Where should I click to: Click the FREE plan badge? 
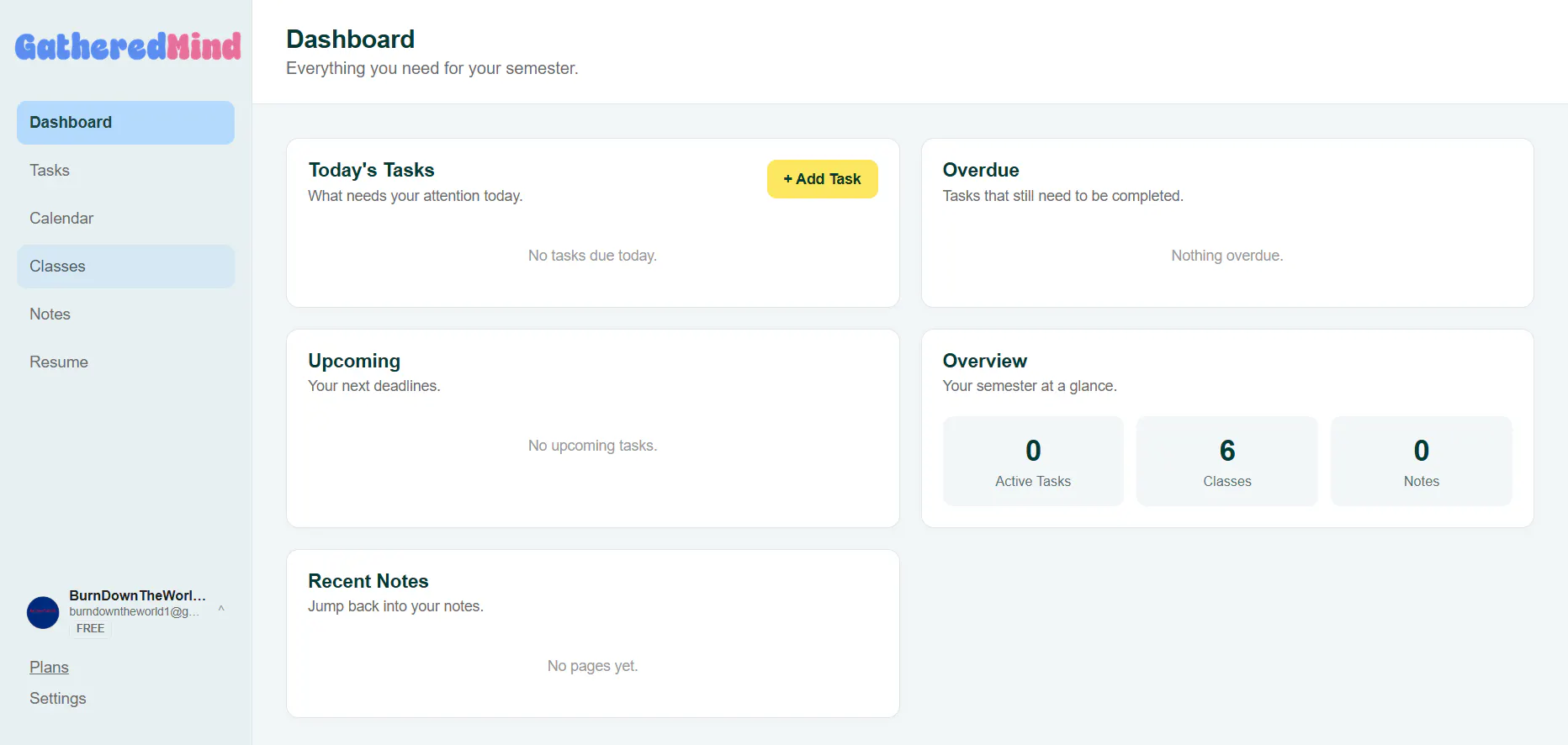tap(90, 629)
